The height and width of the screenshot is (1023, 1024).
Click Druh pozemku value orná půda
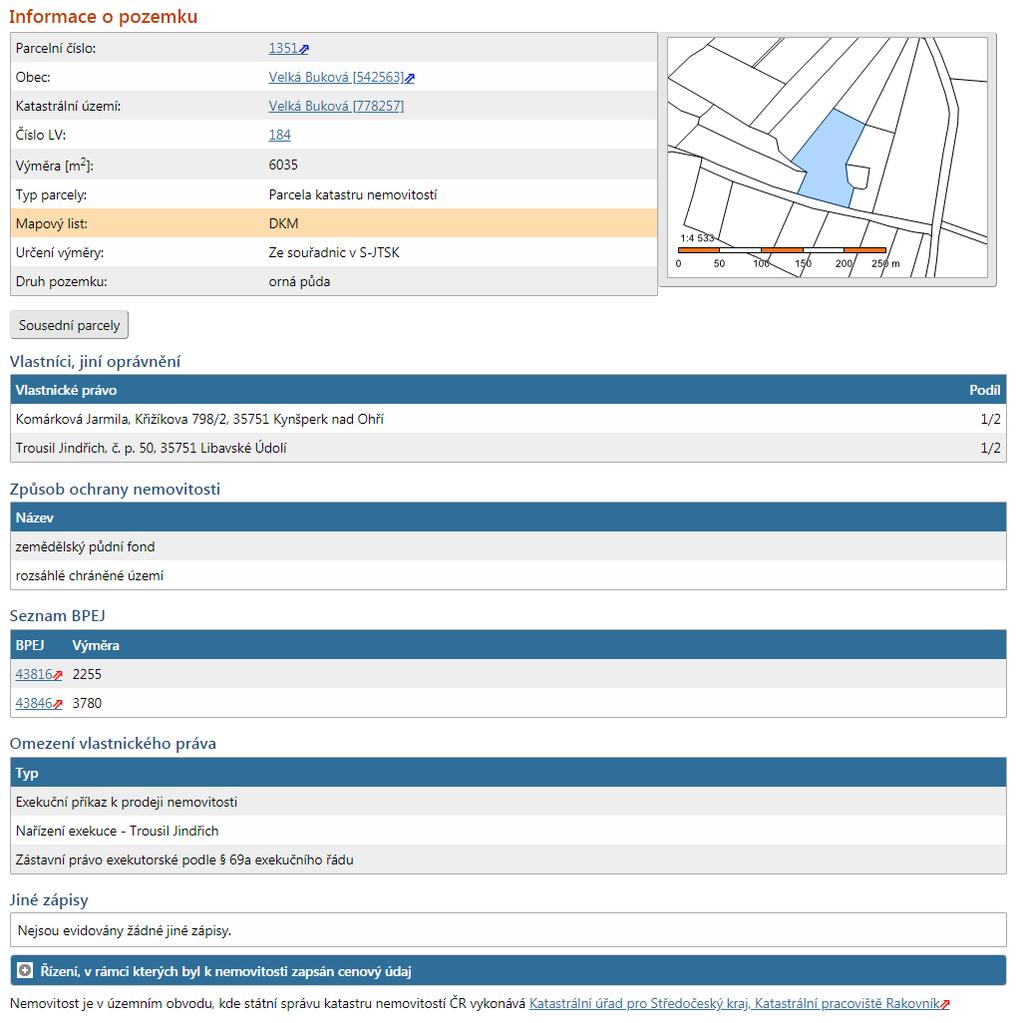click(x=299, y=282)
